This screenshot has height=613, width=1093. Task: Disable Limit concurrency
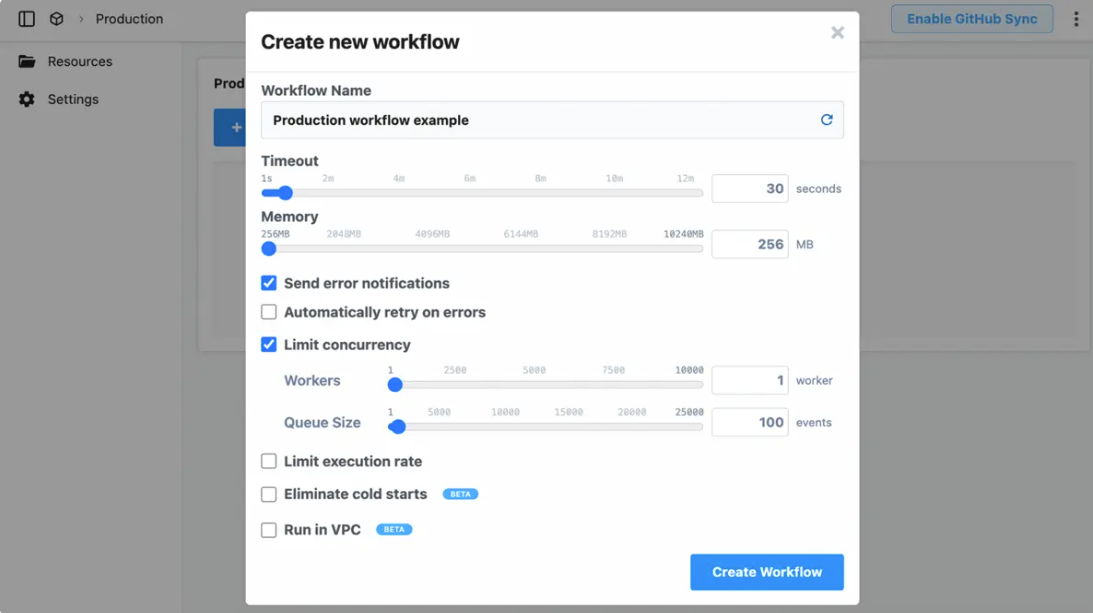(x=268, y=344)
